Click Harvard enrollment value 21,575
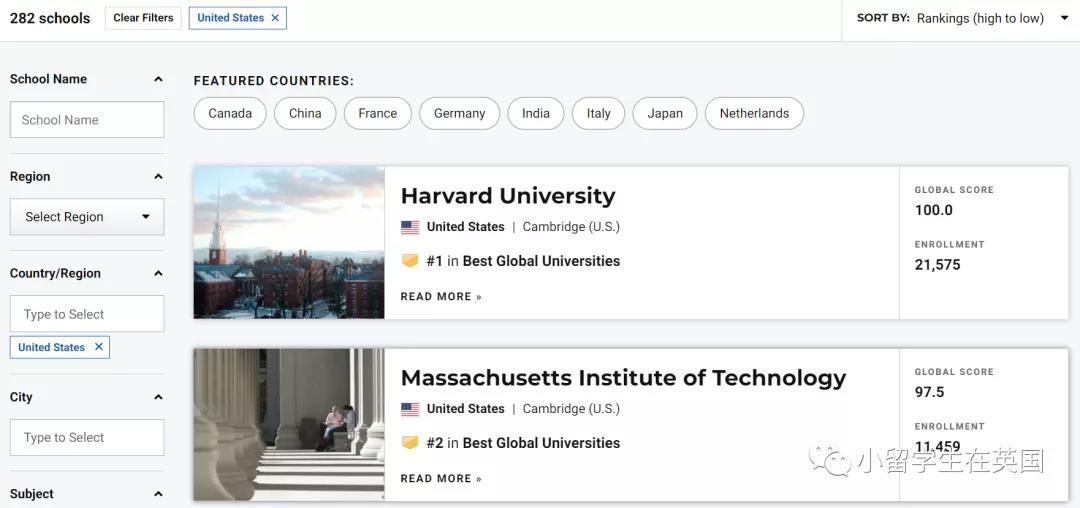 point(937,265)
